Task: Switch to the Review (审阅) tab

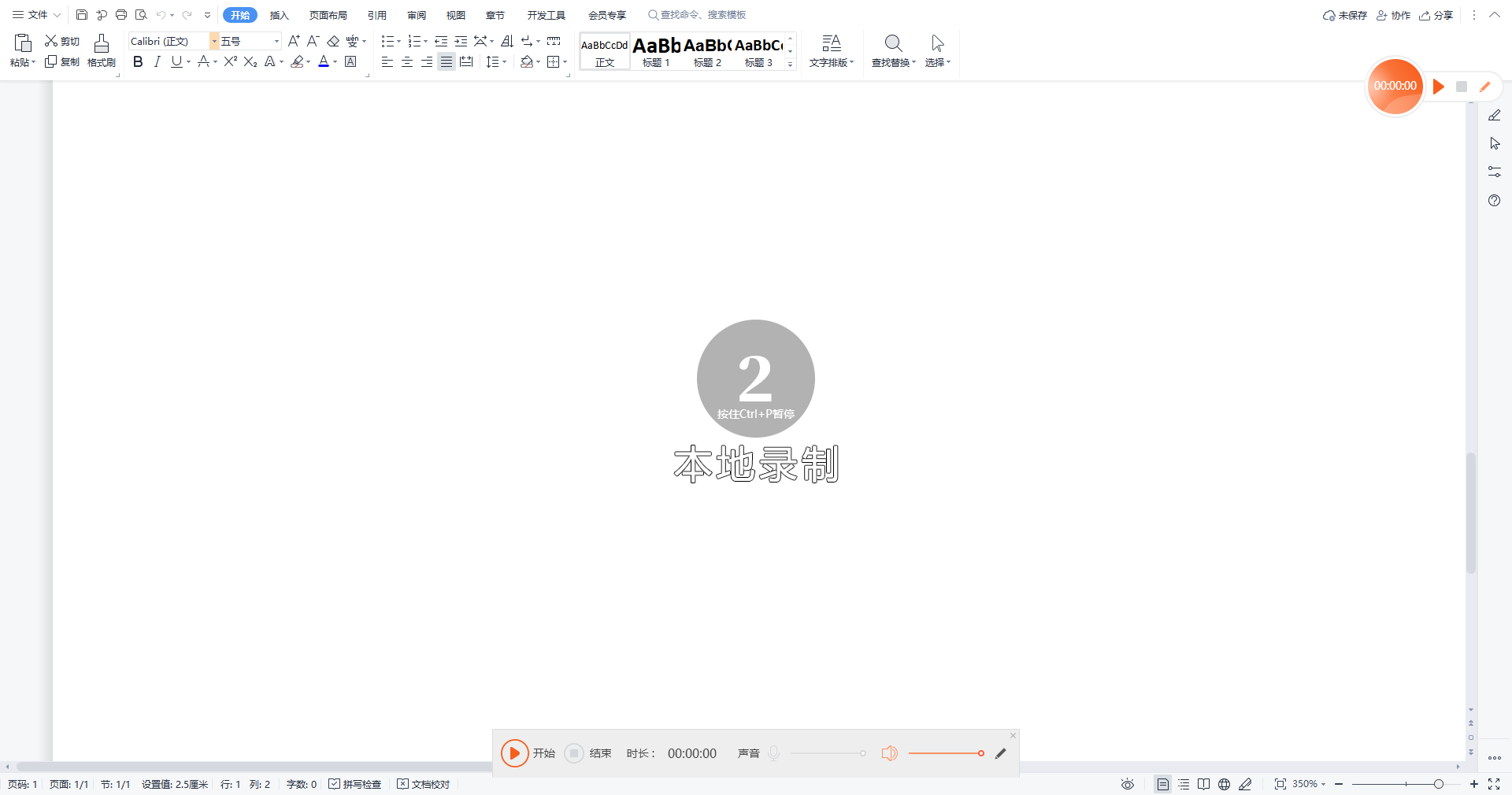Action: [x=417, y=15]
